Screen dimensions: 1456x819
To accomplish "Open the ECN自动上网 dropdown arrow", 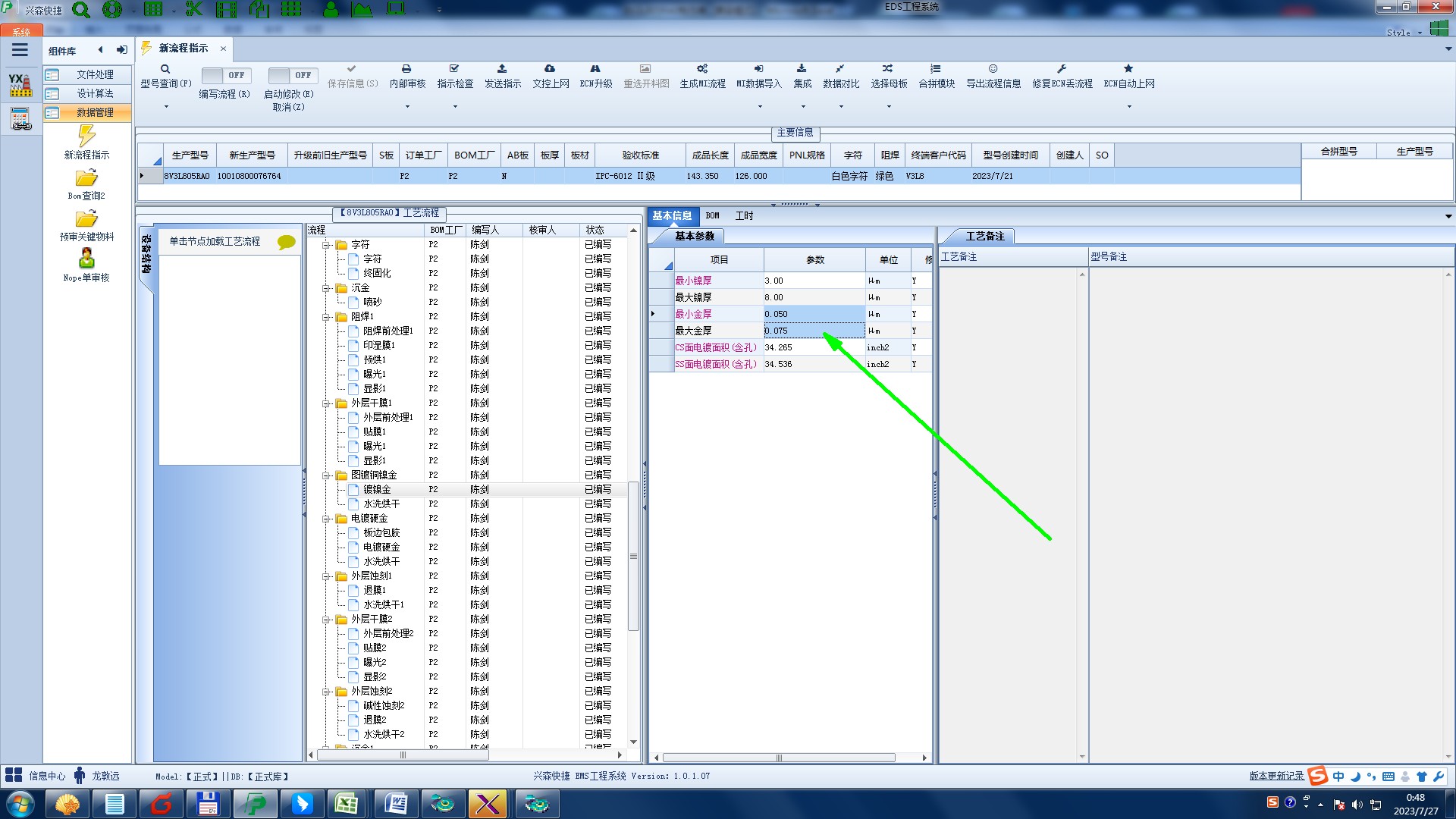I will tap(1129, 107).
